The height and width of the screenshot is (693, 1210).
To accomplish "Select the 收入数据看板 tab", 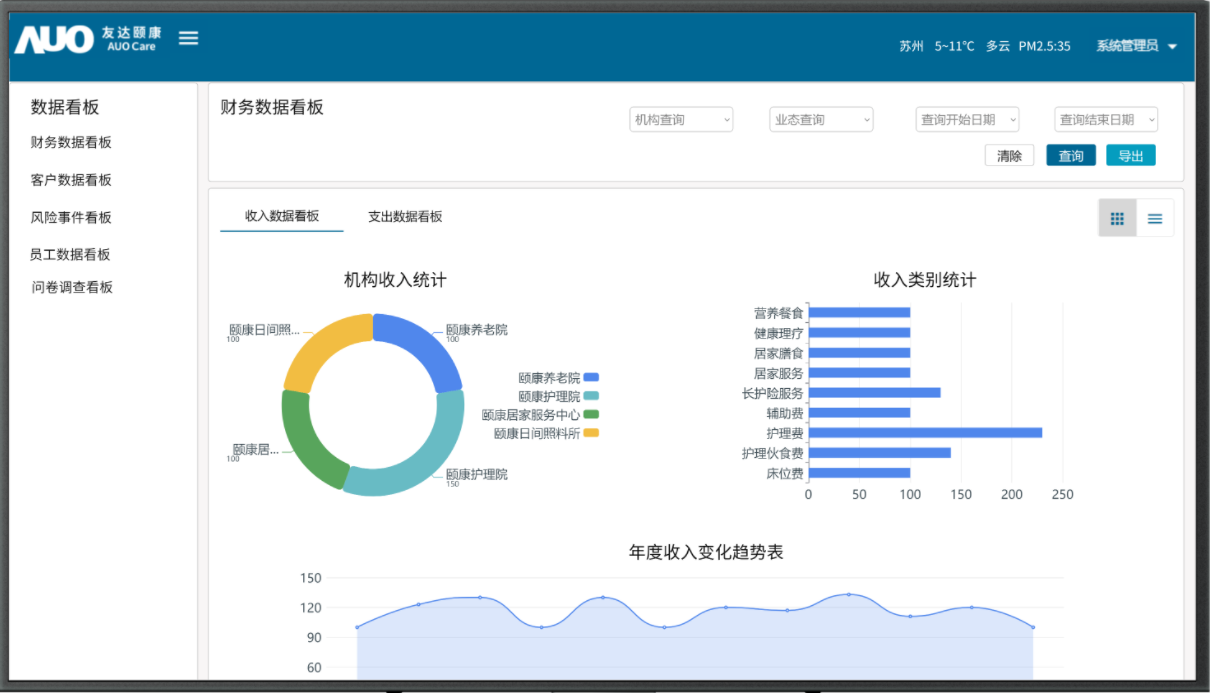I will click(282, 216).
